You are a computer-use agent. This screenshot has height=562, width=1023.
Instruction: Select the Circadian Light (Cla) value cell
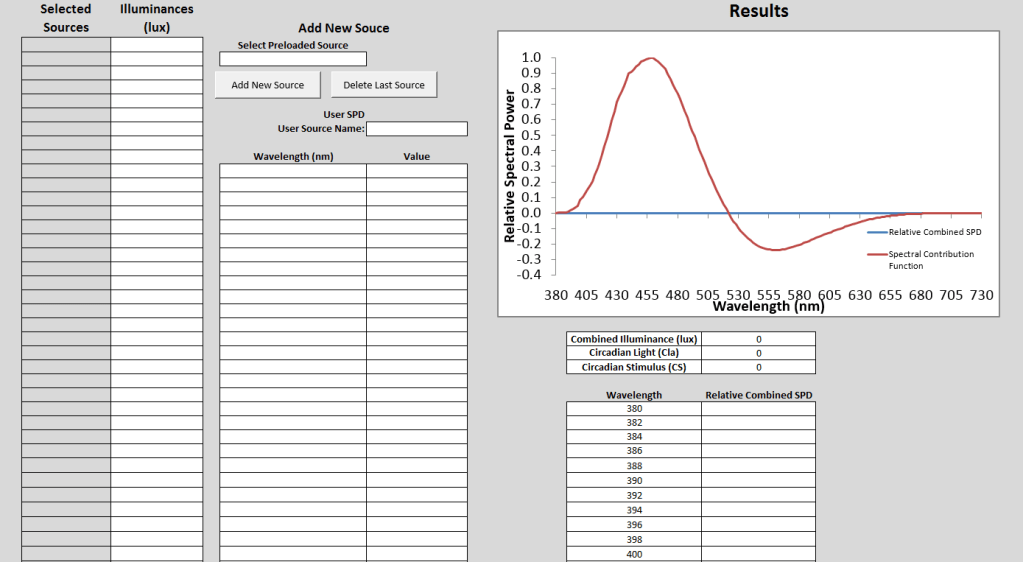pyautogui.click(x=758, y=353)
